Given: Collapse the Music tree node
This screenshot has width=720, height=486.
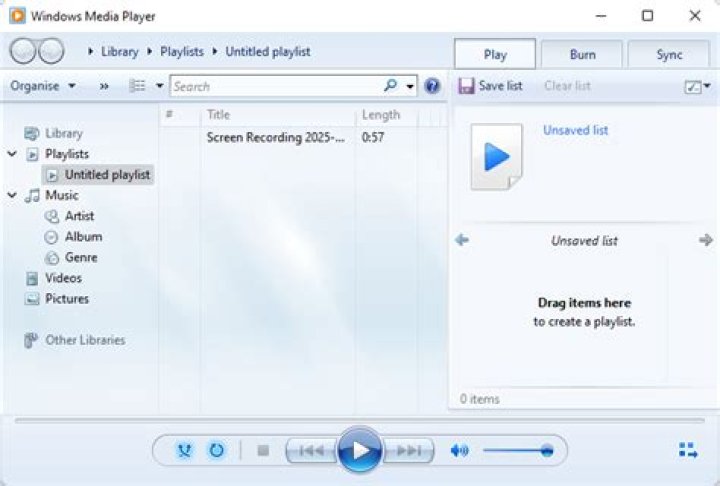Looking at the screenshot, I should 12,195.
